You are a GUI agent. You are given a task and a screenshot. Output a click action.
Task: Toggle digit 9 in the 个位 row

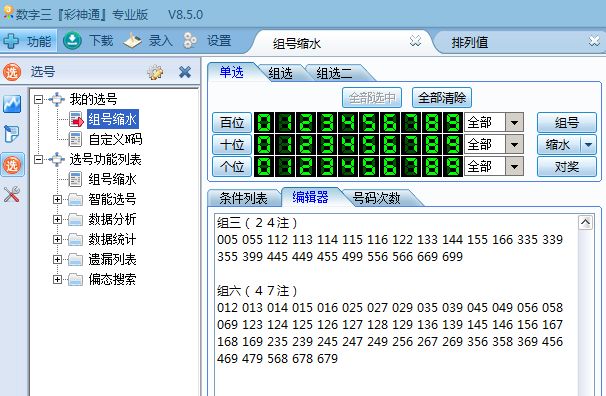(x=453, y=167)
